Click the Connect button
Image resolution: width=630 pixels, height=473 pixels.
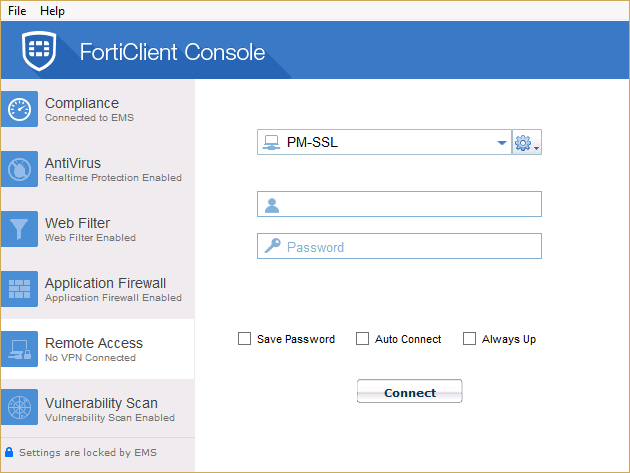[409, 391]
